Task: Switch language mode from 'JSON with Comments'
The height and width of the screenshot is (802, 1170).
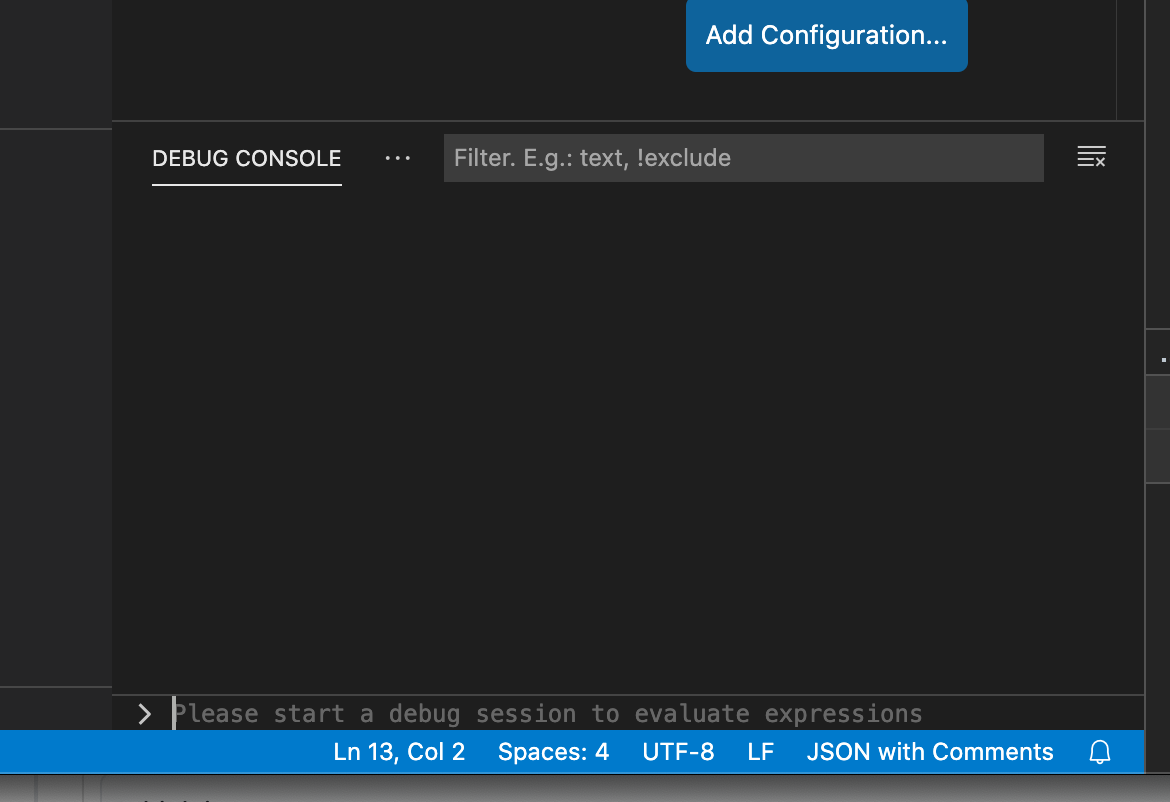Action: coord(929,752)
